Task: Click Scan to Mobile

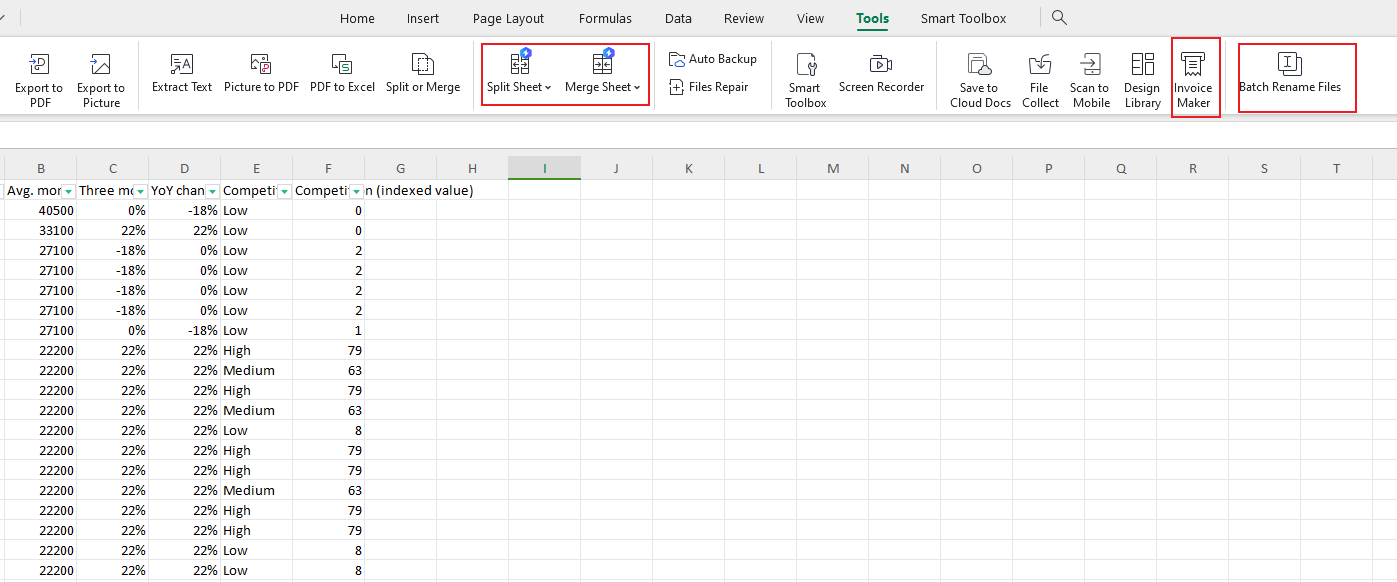Action: pyautogui.click(x=1091, y=80)
